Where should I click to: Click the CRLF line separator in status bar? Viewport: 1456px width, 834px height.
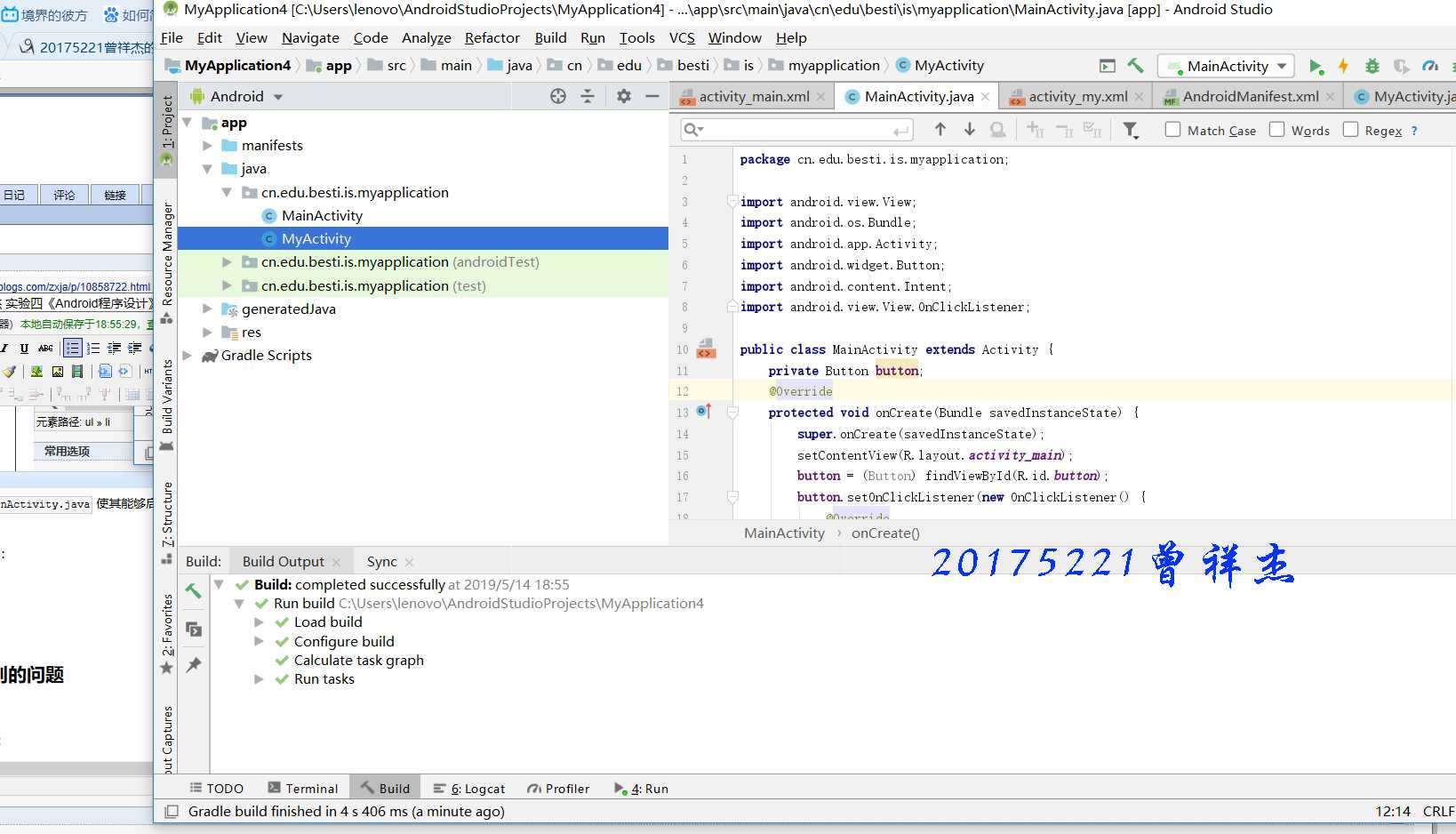coord(1438,811)
